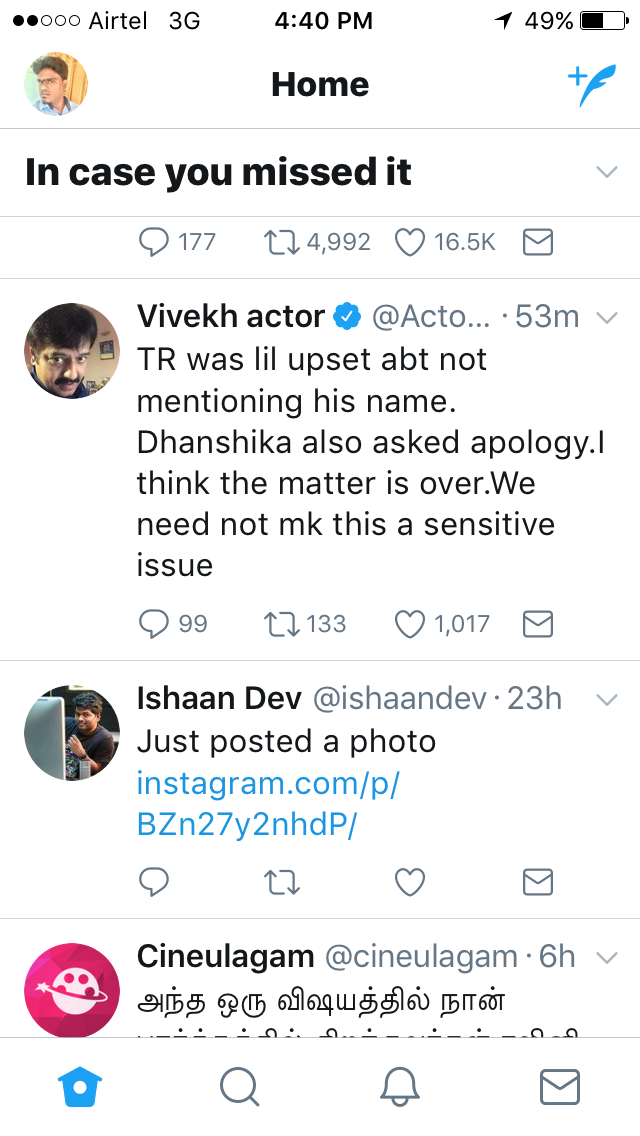Open the Cineulagam profile name
Image resolution: width=640 pixels, height=1136 pixels.
tap(225, 957)
